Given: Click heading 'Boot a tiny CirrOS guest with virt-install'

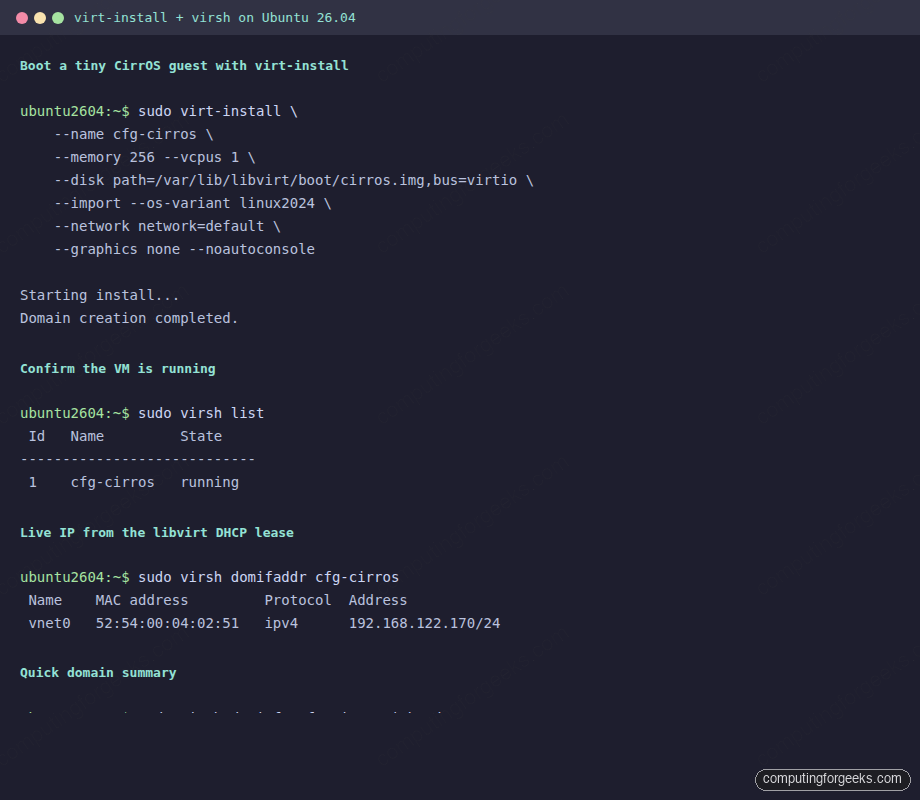Looking at the screenshot, I should click(x=184, y=66).
